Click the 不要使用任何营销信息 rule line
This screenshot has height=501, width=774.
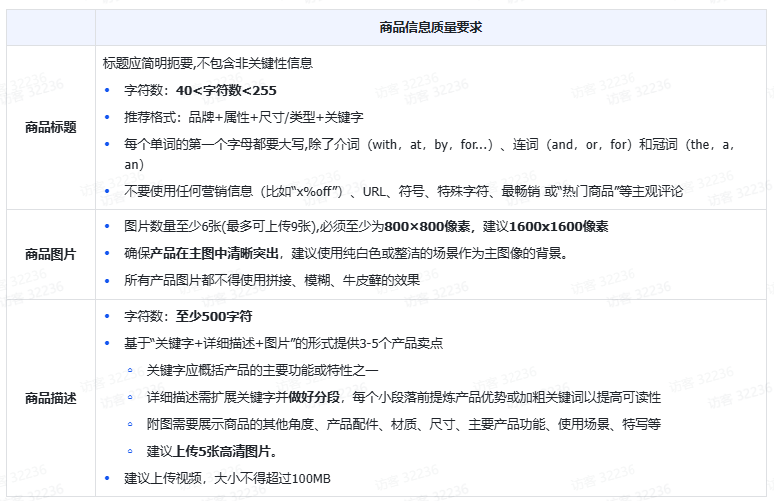pyautogui.click(x=403, y=191)
